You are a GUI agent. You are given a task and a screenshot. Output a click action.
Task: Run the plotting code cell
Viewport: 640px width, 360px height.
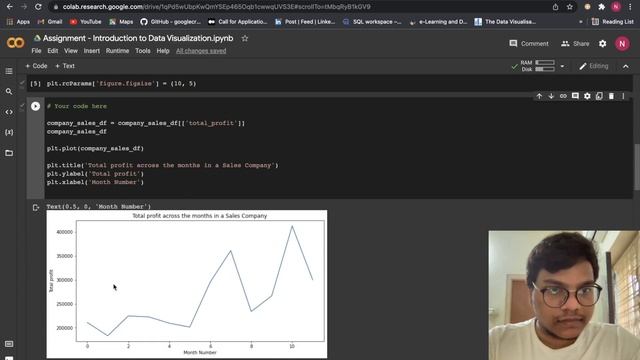pos(36,106)
